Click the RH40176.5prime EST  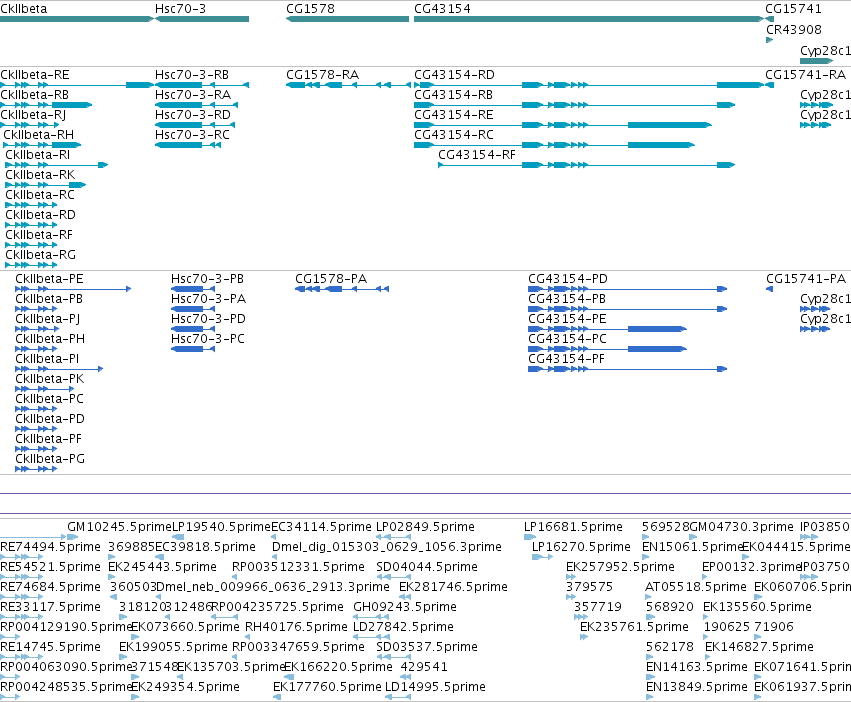click(249, 637)
